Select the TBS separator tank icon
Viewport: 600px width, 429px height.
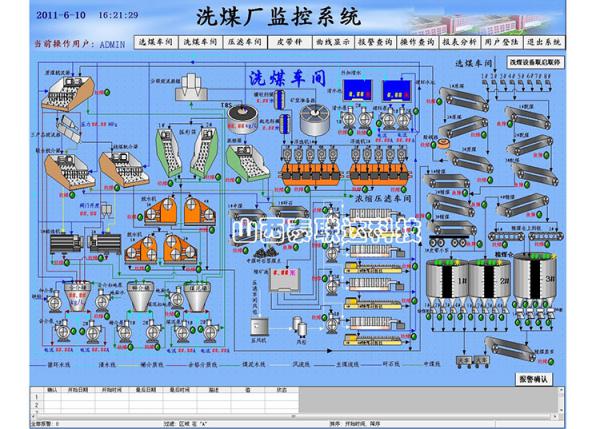[x=243, y=119]
